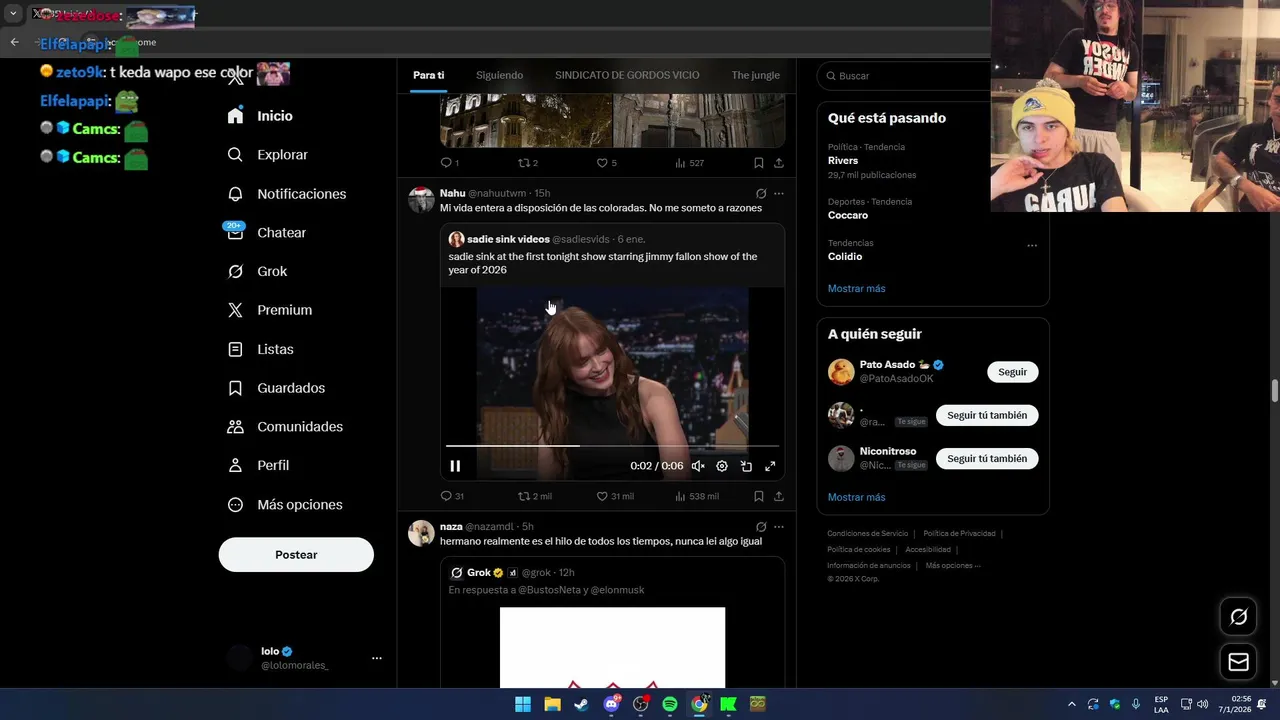Screen dimensions: 1280x720
Task: Open more options on naza's post
Action: tap(779, 526)
